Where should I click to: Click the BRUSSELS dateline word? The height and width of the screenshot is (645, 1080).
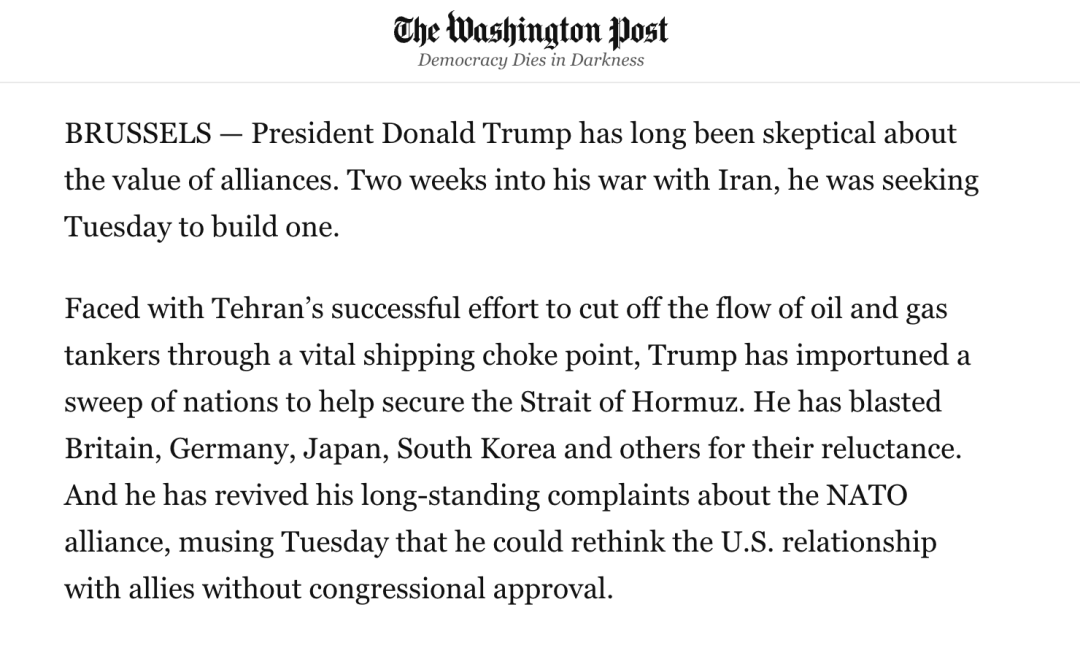[x=138, y=134]
